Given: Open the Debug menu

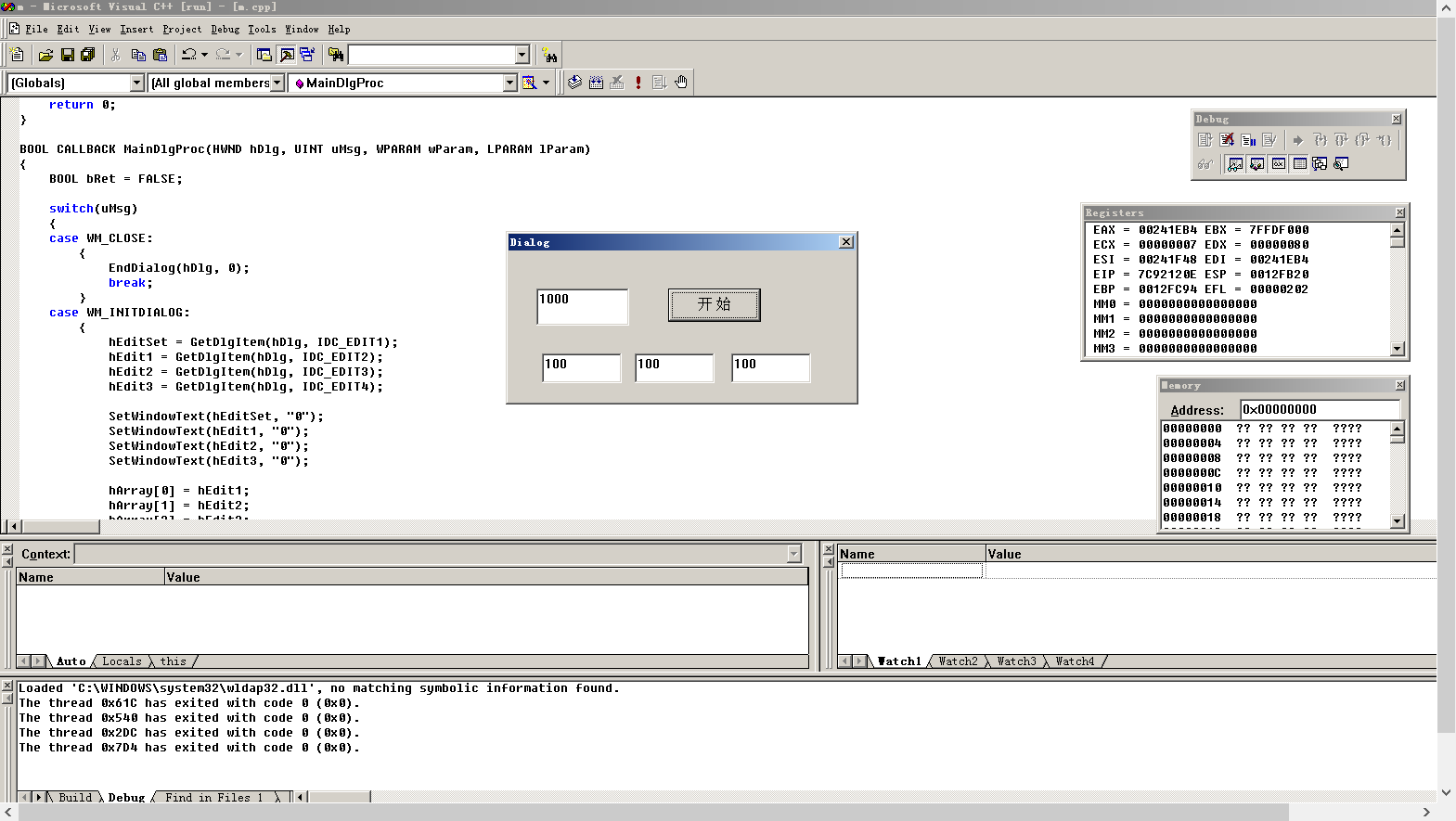Looking at the screenshot, I should [225, 30].
